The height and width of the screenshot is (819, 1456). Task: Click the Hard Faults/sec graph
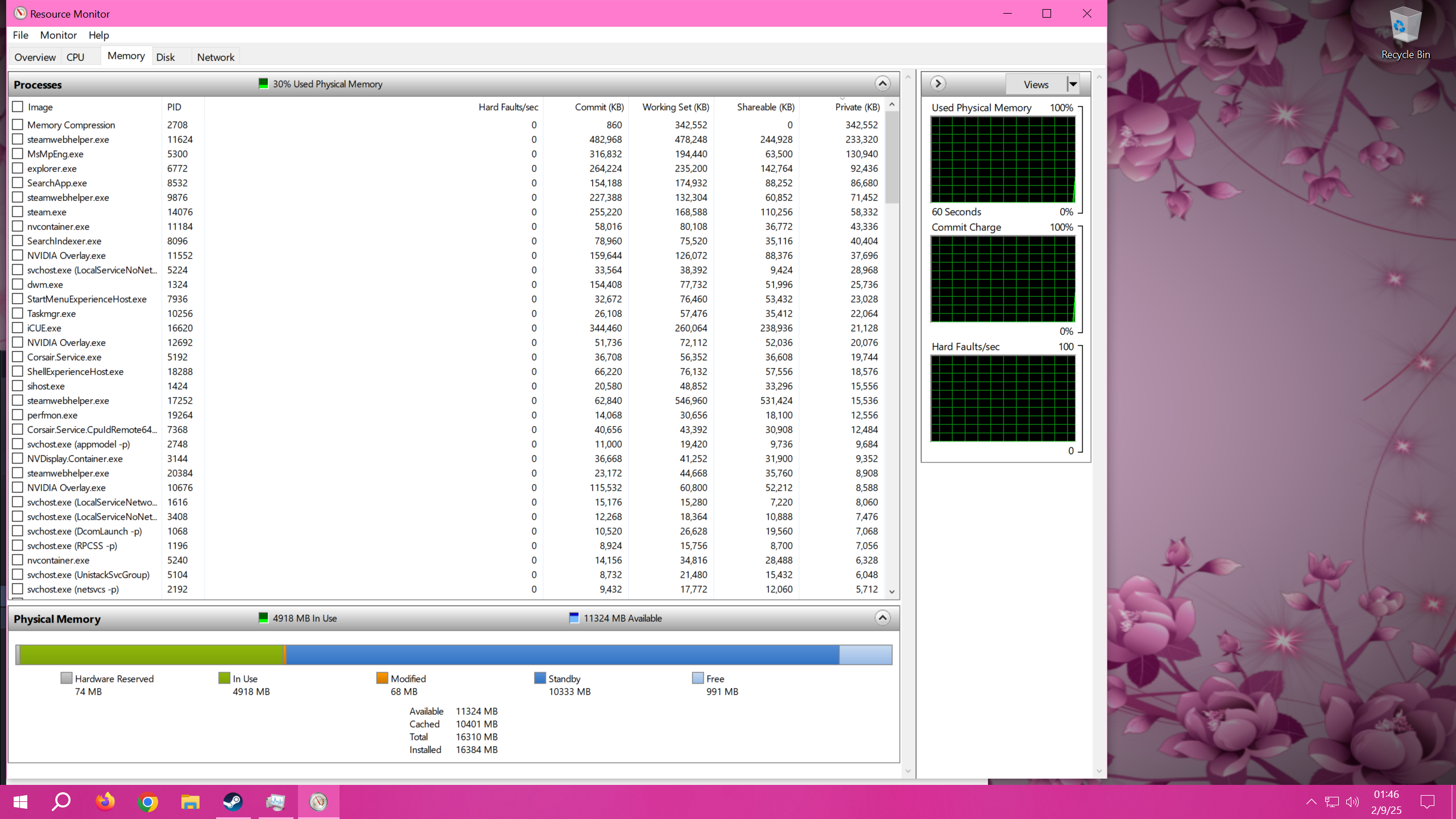click(x=1003, y=398)
